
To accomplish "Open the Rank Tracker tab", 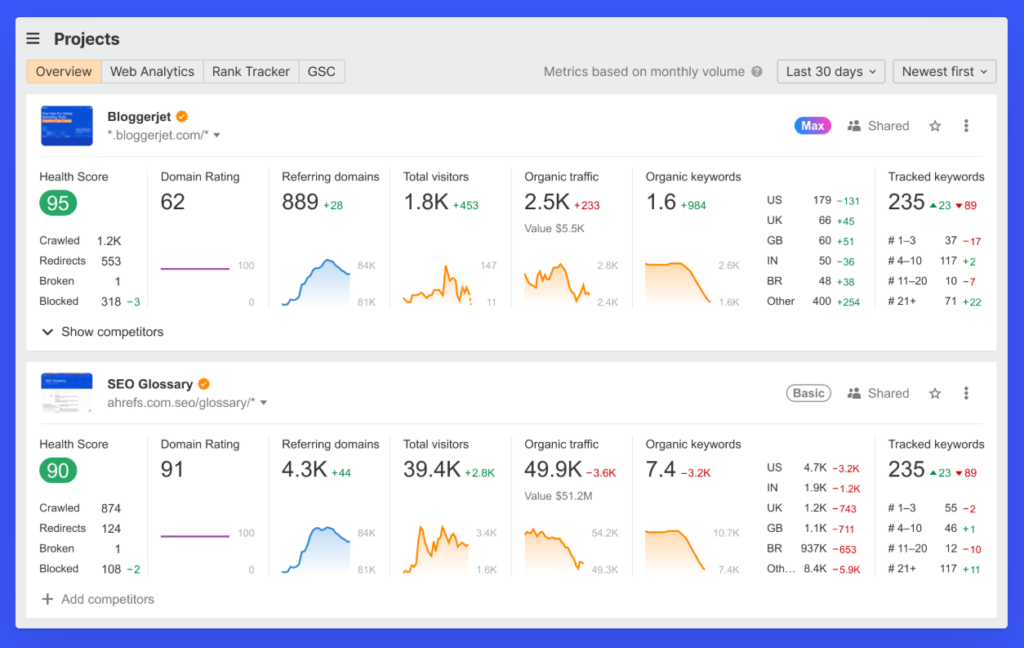I will (250, 71).
